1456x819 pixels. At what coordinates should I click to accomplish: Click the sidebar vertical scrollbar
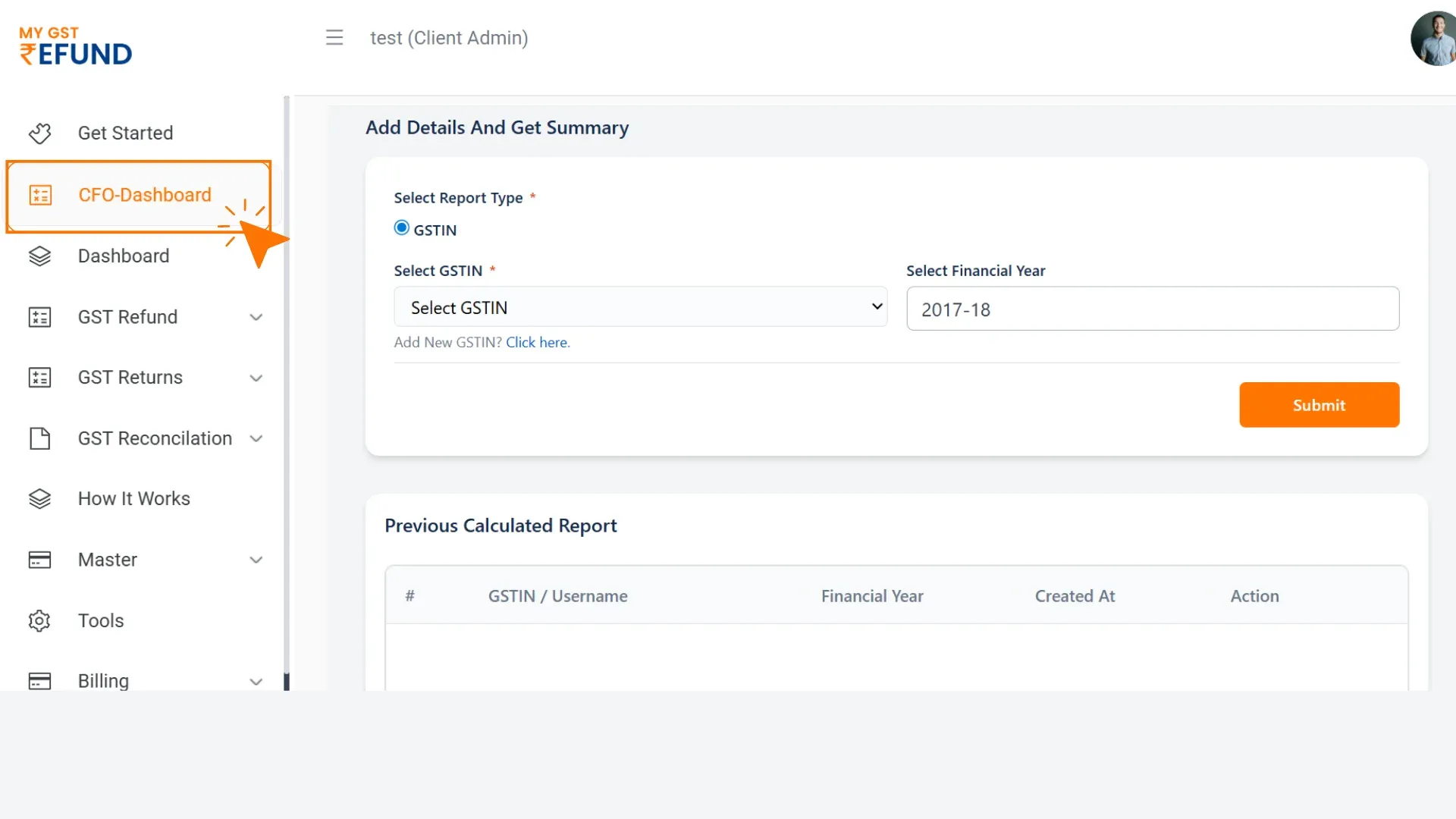287,393
